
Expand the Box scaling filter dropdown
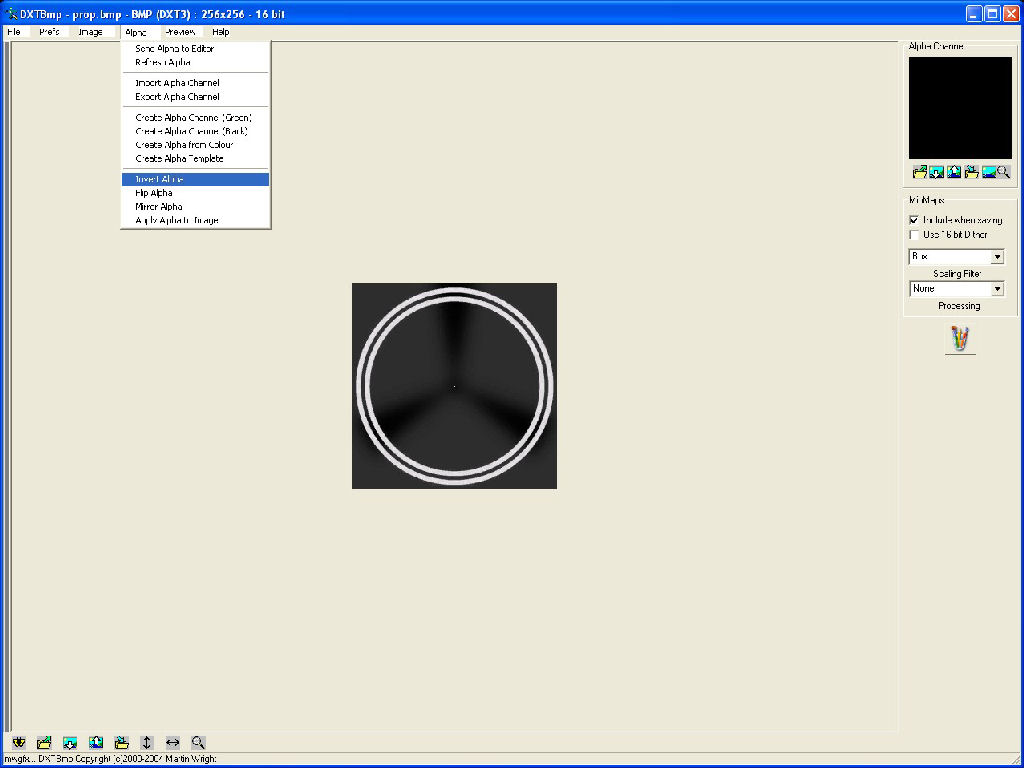coord(997,257)
